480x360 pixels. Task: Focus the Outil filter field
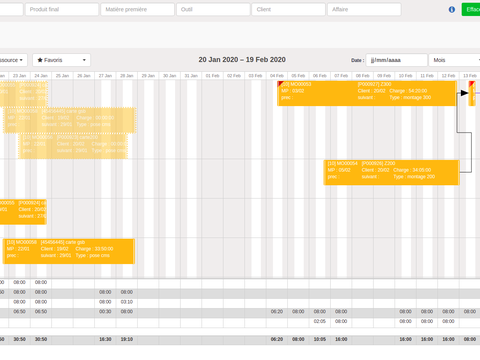(x=213, y=9)
